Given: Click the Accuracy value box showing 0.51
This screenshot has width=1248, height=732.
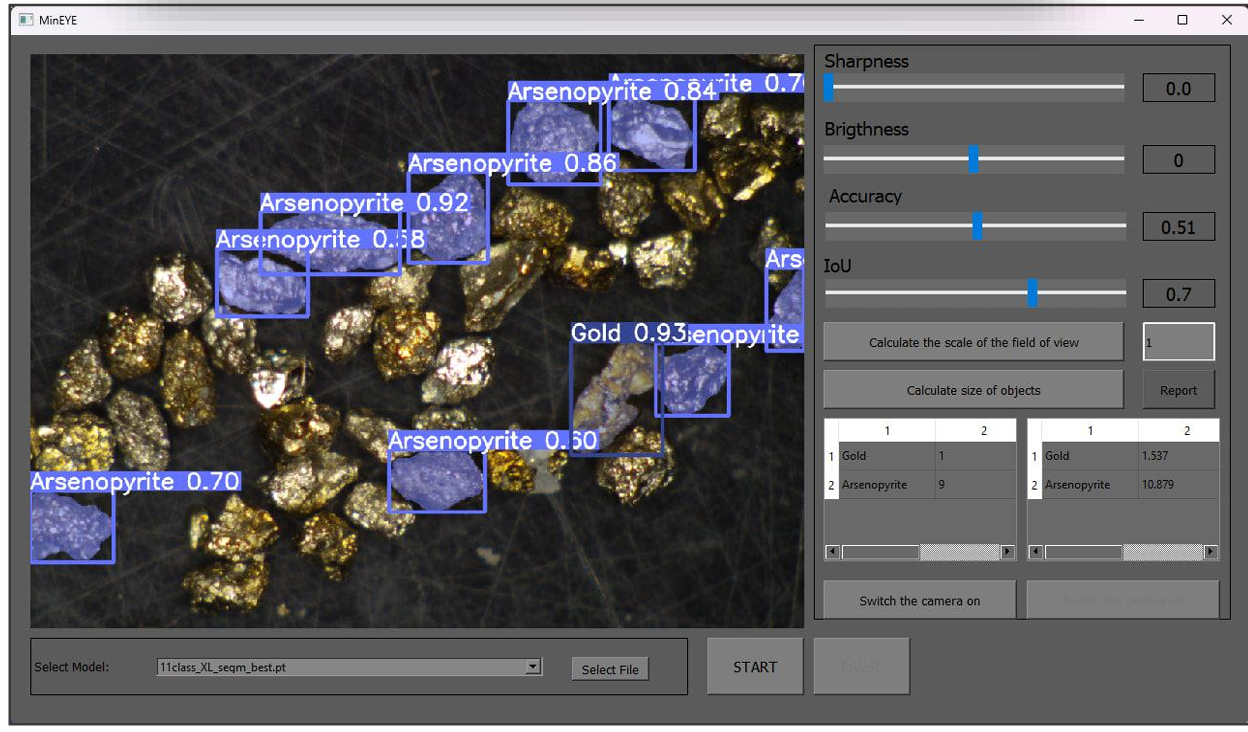Looking at the screenshot, I should [x=1178, y=227].
